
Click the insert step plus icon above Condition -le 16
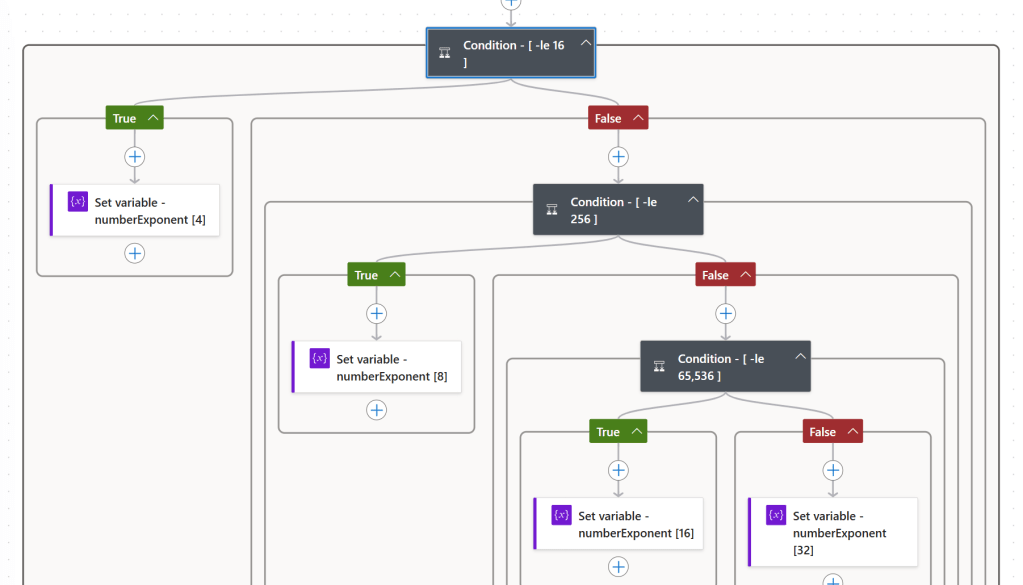pos(511,5)
